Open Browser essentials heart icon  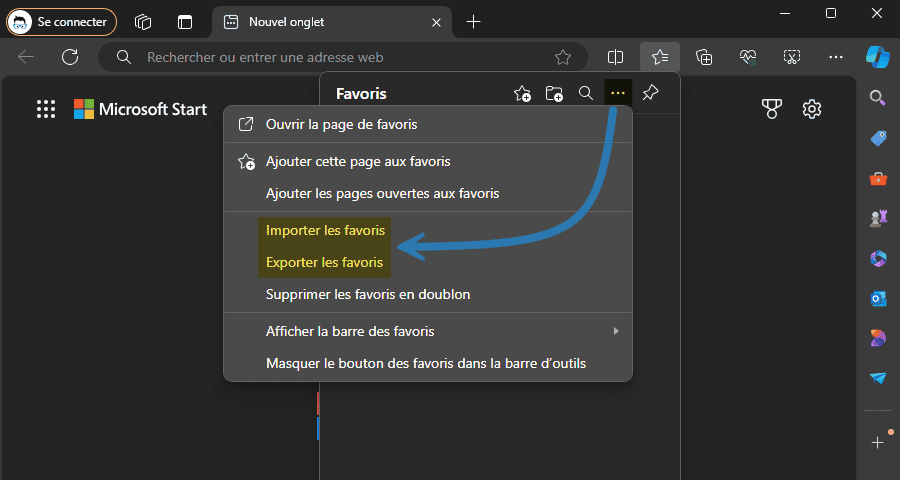[748, 57]
